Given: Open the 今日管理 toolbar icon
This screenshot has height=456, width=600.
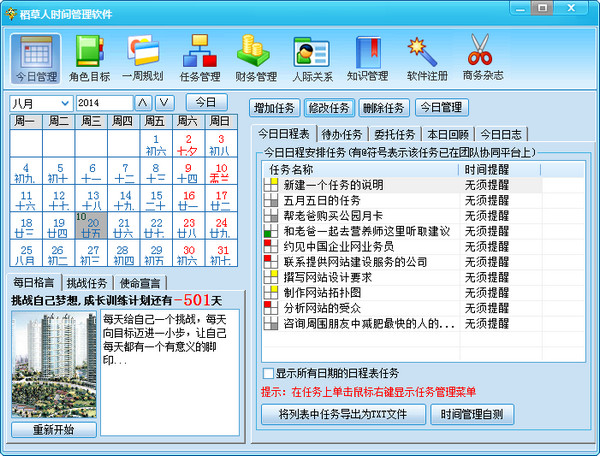Looking at the screenshot, I should [36, 58].
